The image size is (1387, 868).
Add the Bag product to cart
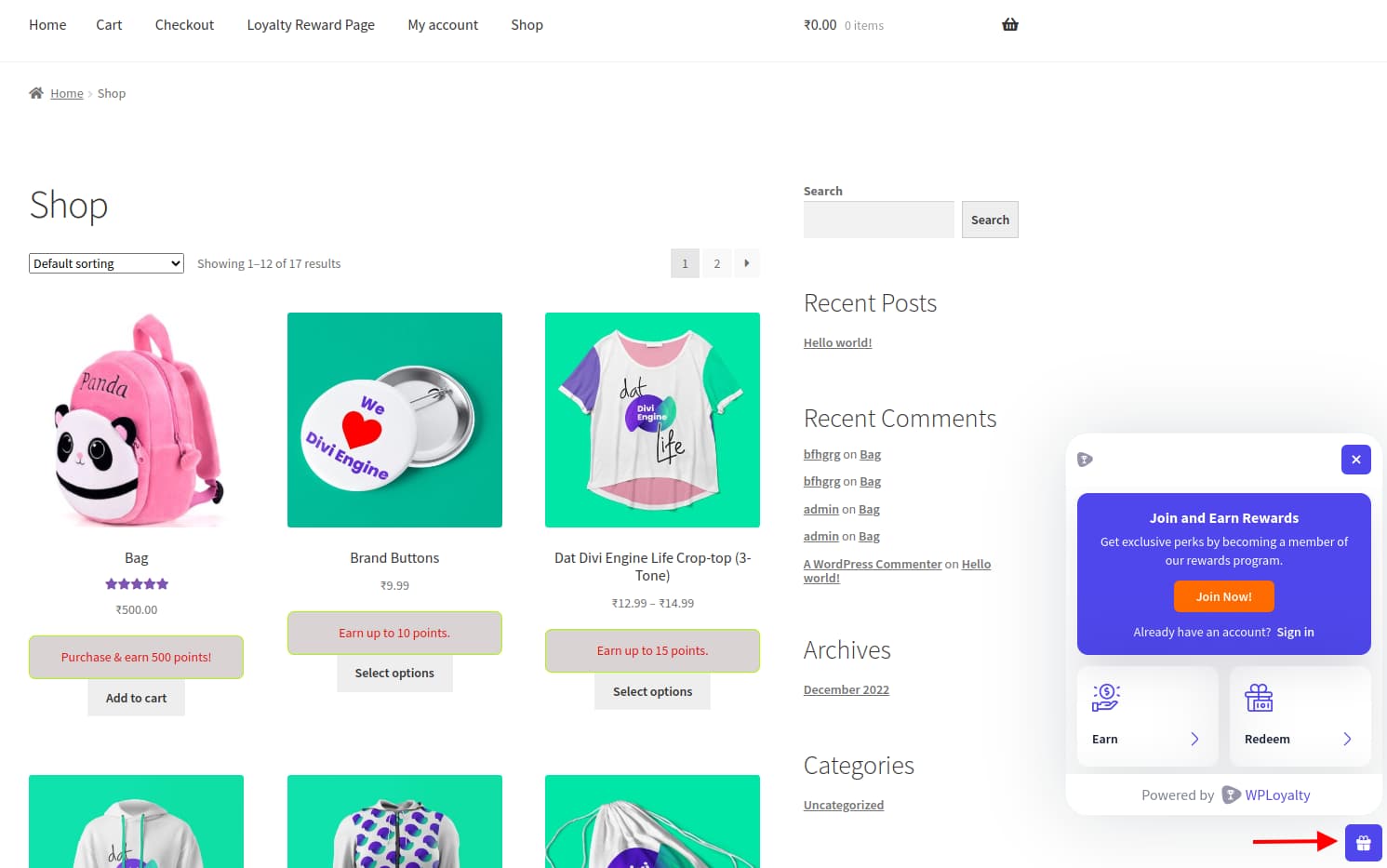tap(136, 697)
